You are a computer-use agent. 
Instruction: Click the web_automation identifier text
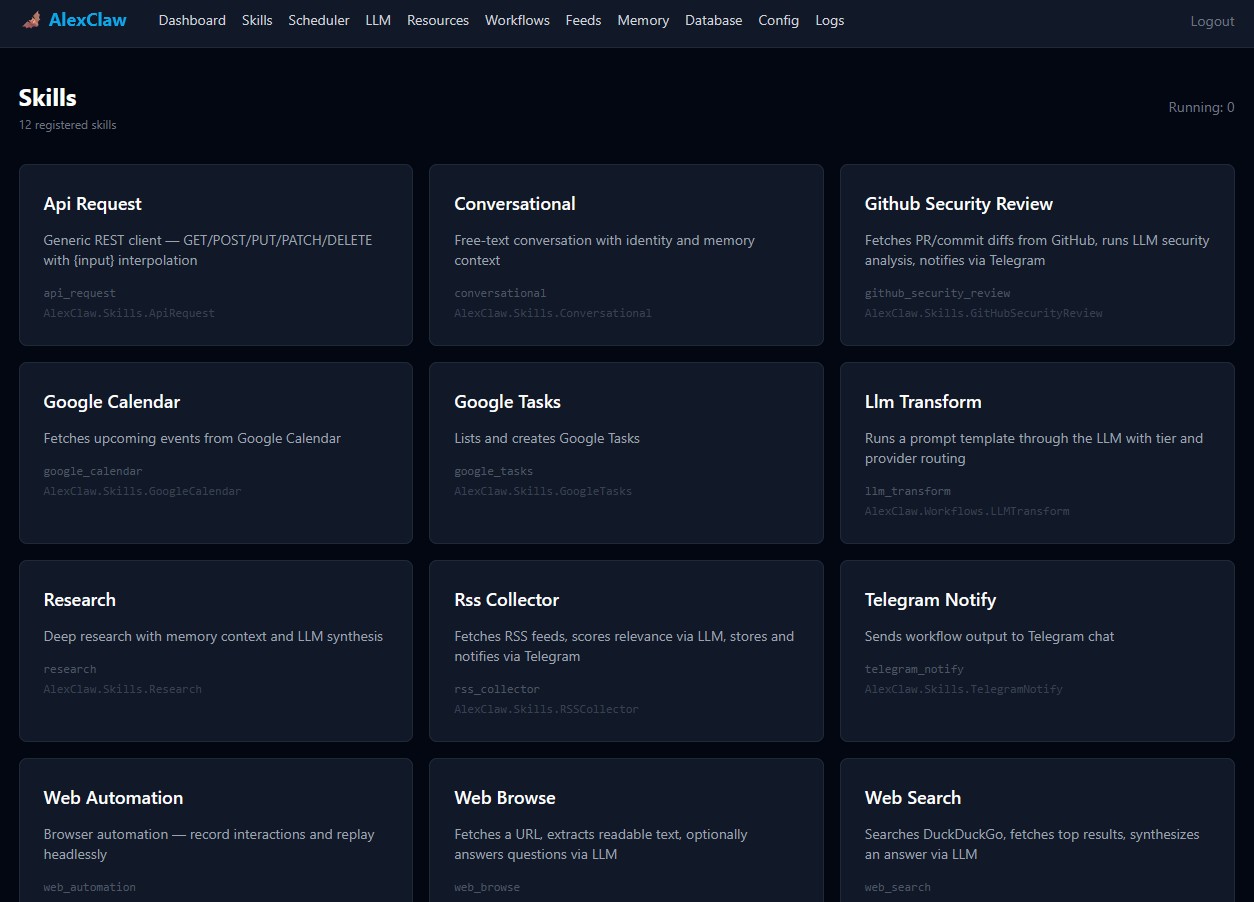(90, 887)
